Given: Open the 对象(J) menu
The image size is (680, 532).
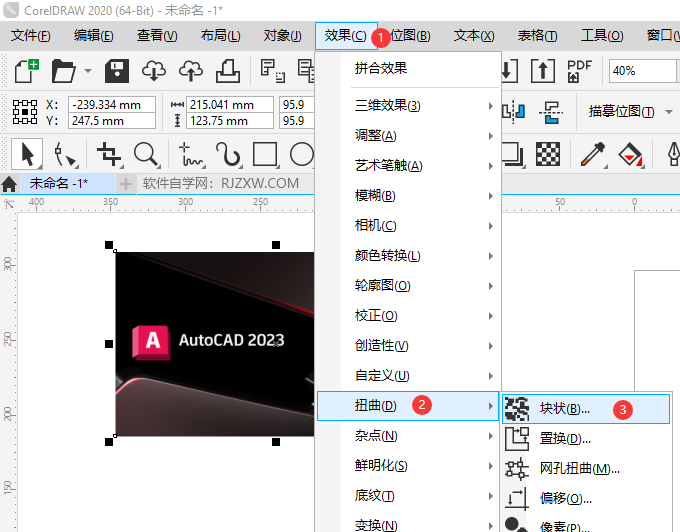Looking at the screenshot, I should (x=282, y=36).
